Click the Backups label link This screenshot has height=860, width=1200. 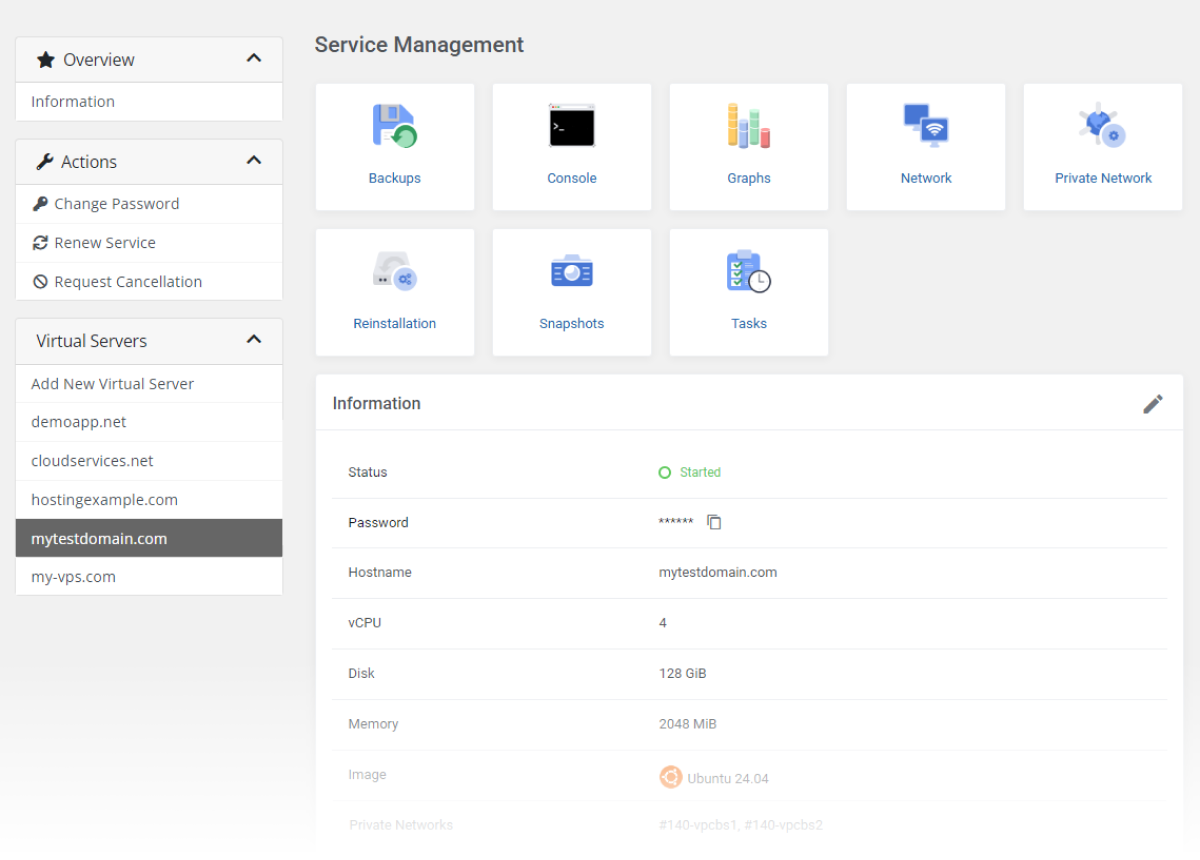[x=395, y=178]
